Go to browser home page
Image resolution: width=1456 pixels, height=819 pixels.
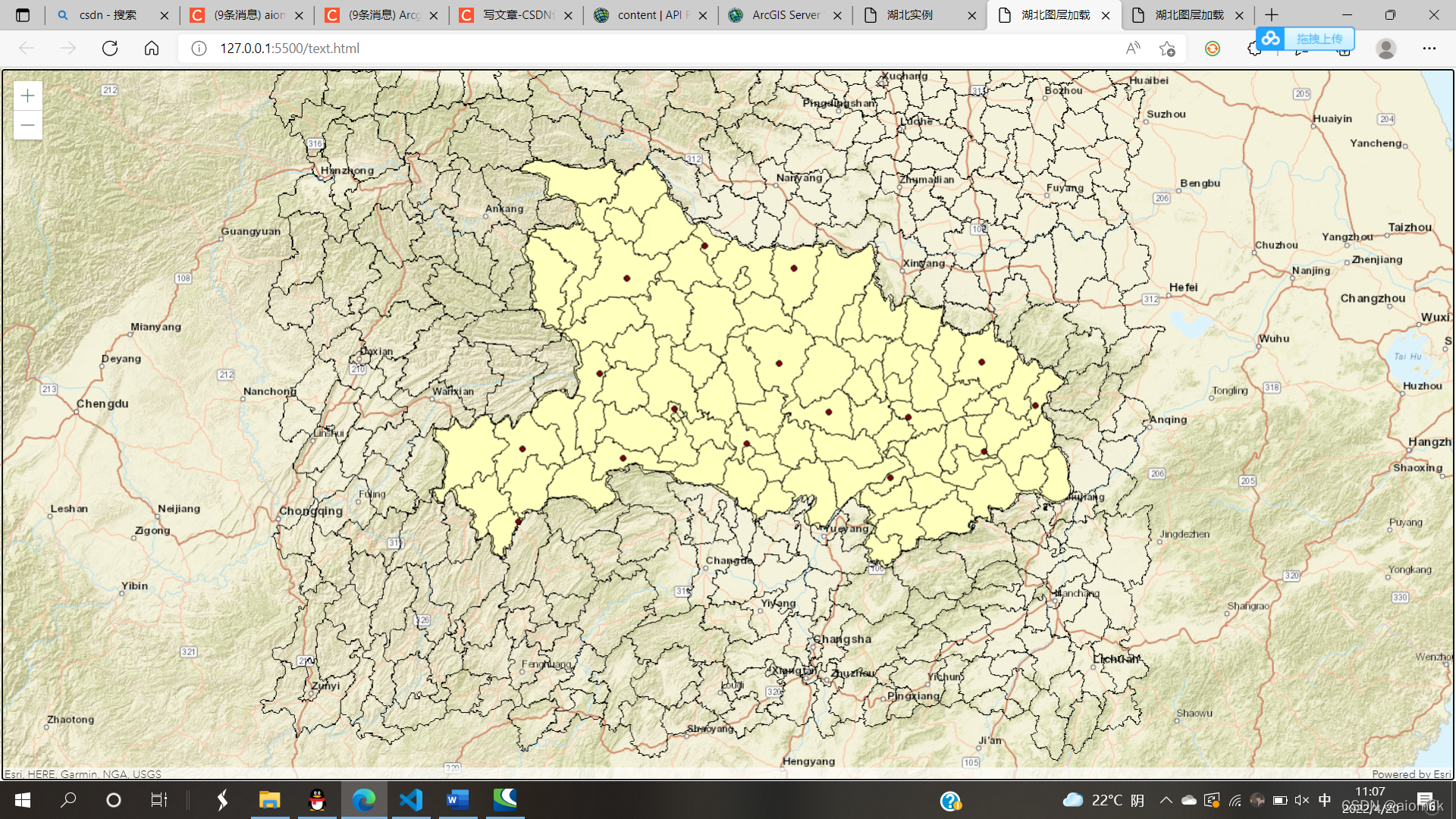[152, 49]
